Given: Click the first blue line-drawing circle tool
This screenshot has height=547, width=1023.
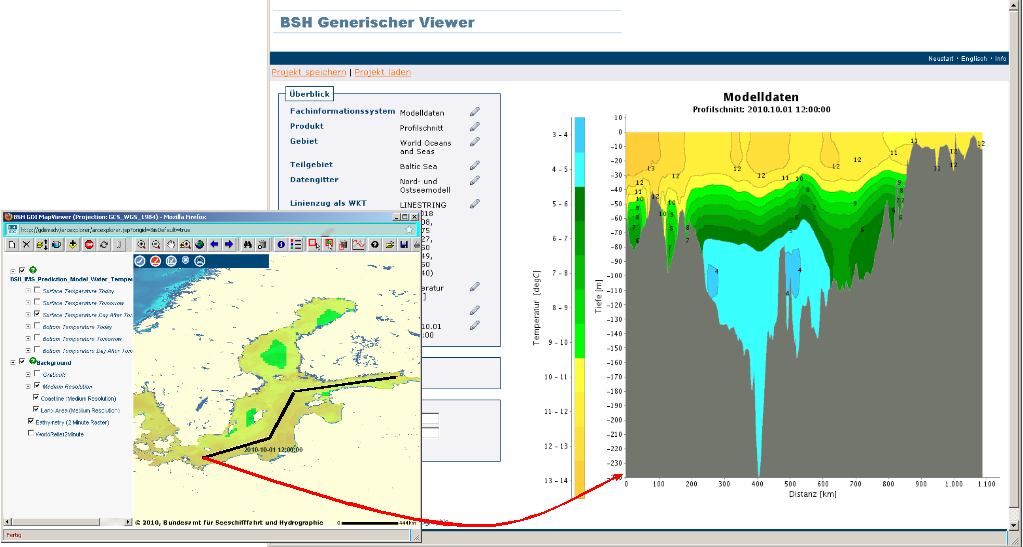Looking at the screenshot, I should 140,261.
